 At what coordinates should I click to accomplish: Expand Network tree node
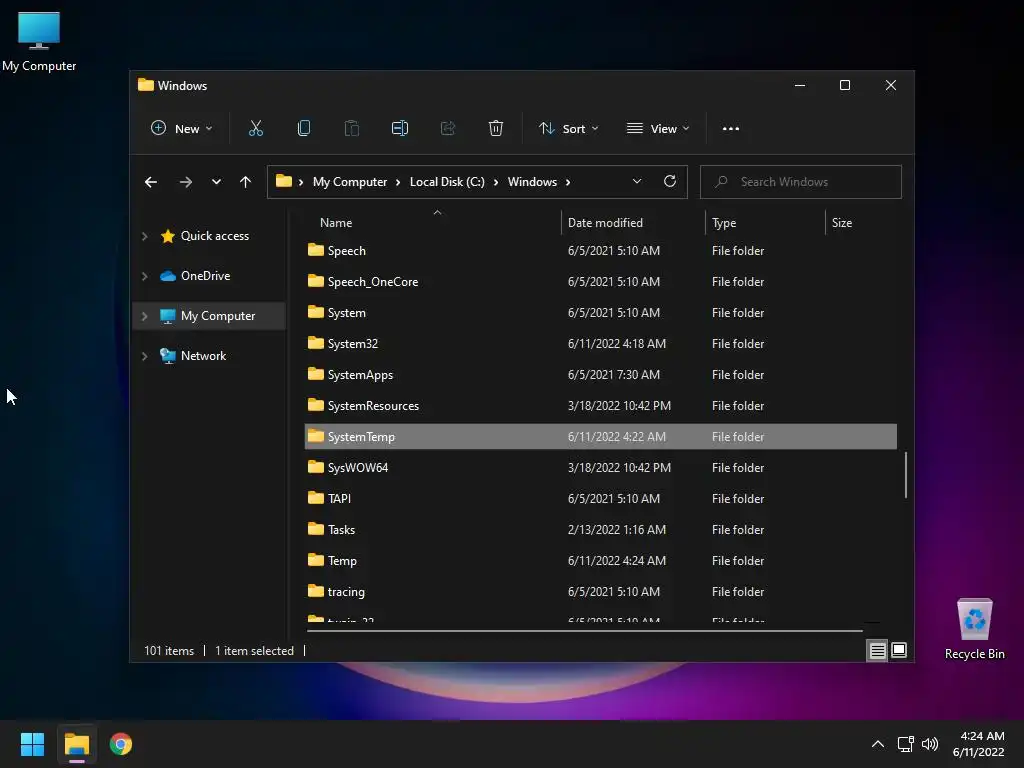click(x=144, y=356)
